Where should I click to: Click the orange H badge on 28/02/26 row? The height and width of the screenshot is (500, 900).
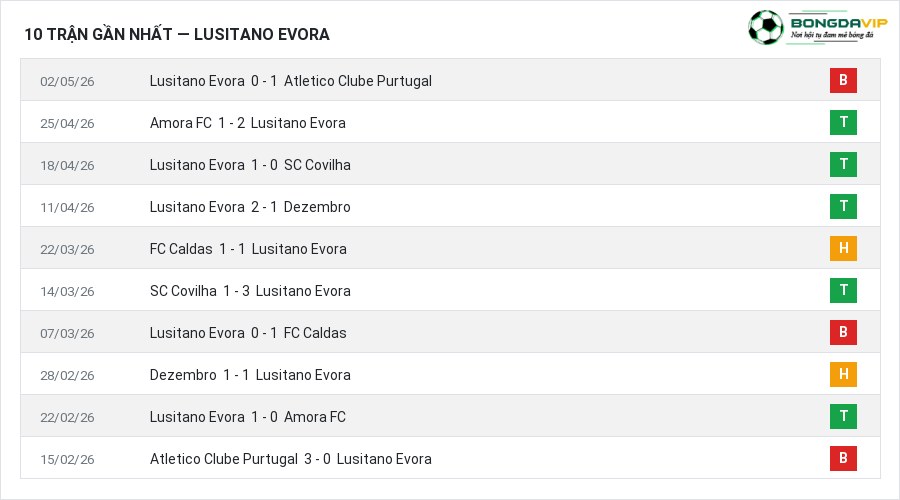pyautogui.click(x=843, y=374)
